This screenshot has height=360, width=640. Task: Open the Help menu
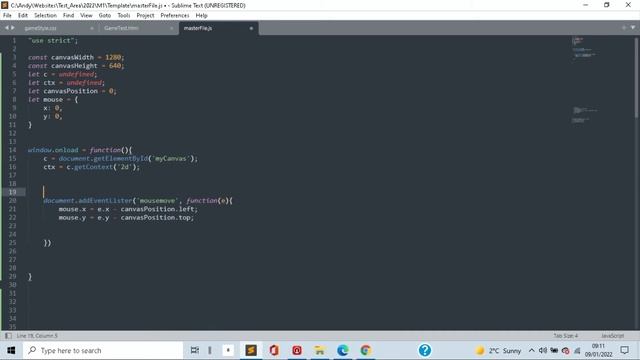pos(202,16)
